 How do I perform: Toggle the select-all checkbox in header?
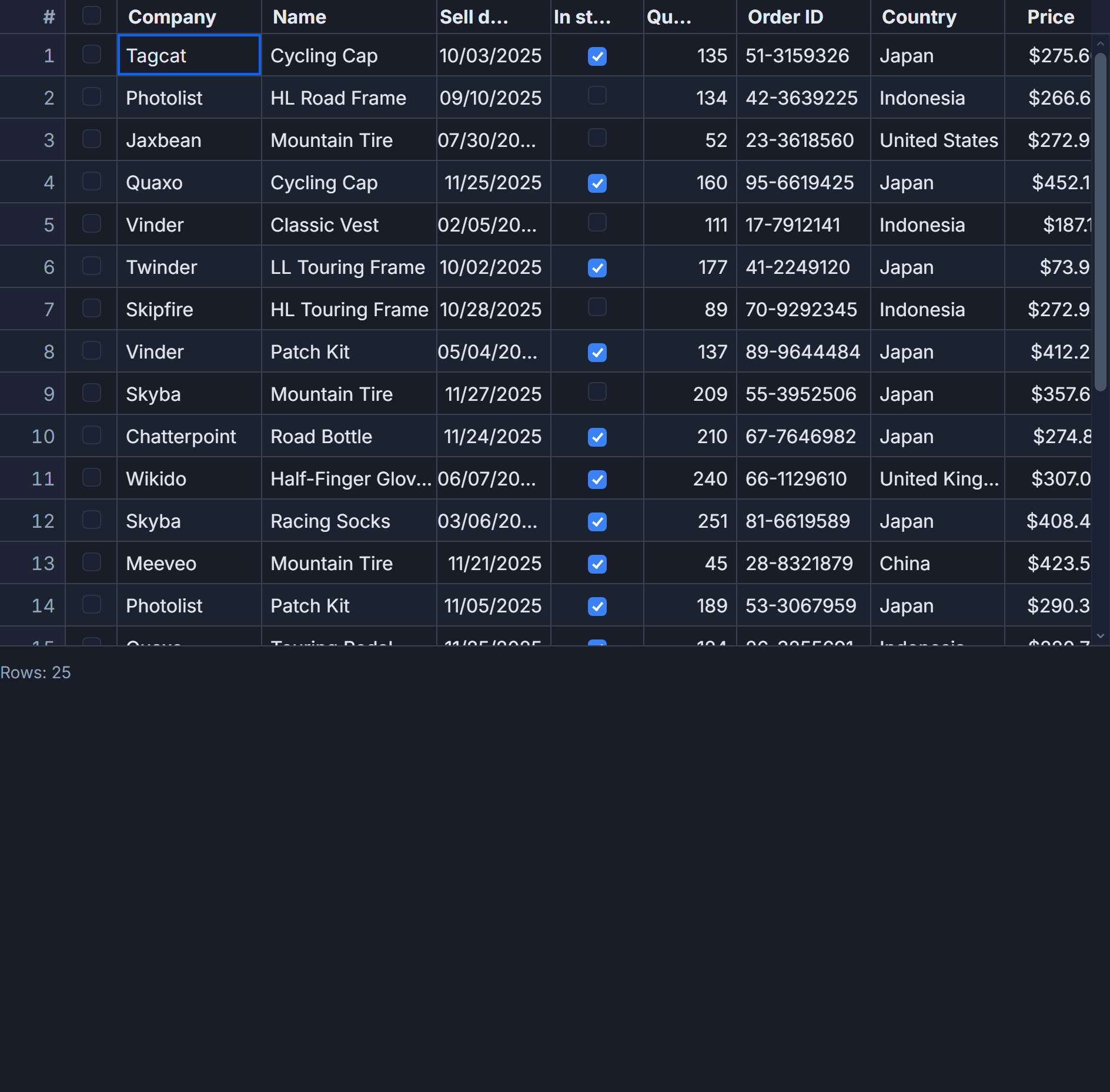pos(91,16)
